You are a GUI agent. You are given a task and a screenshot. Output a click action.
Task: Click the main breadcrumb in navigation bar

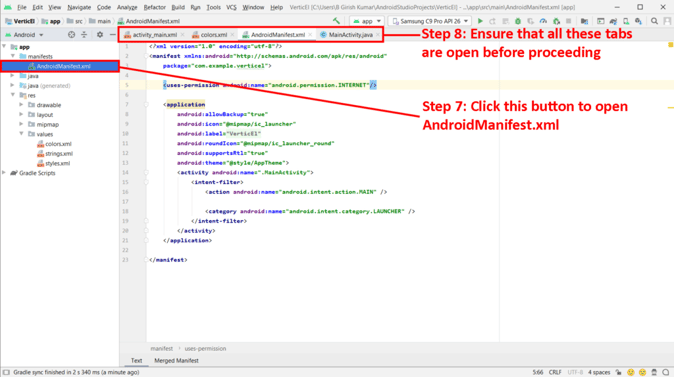click(100, 21)
